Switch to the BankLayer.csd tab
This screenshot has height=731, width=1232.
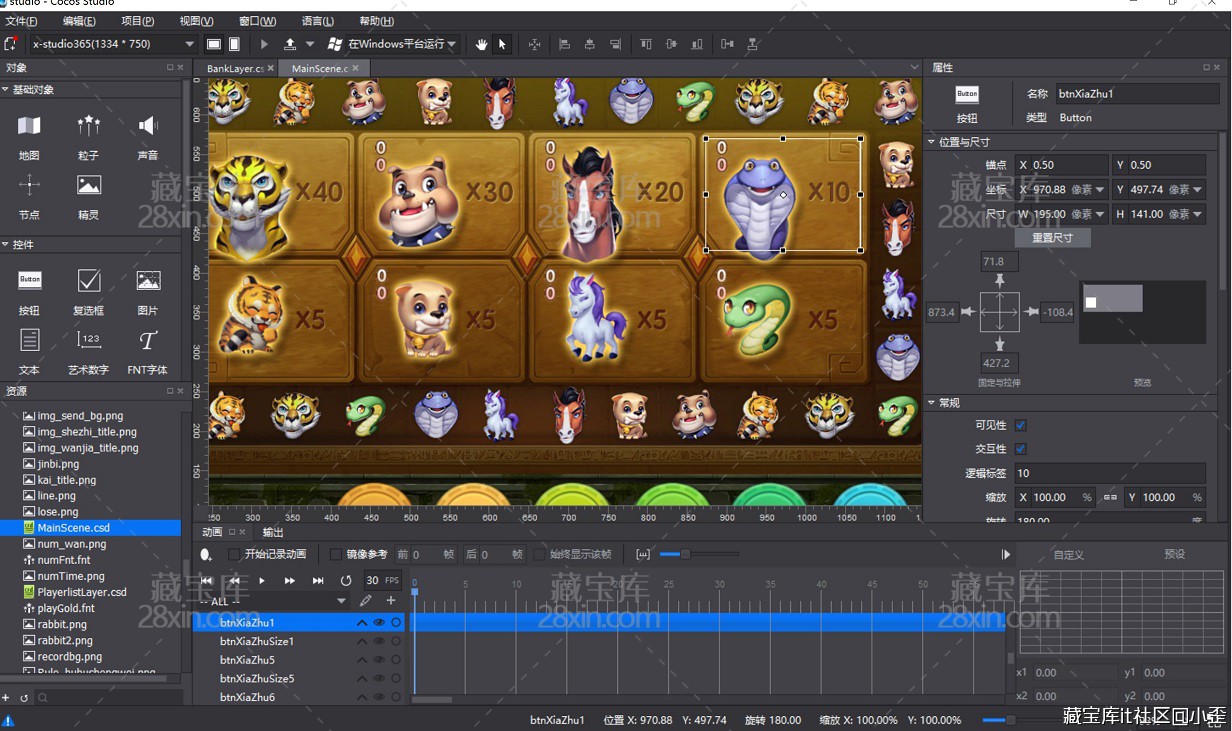tap(234, 68)
